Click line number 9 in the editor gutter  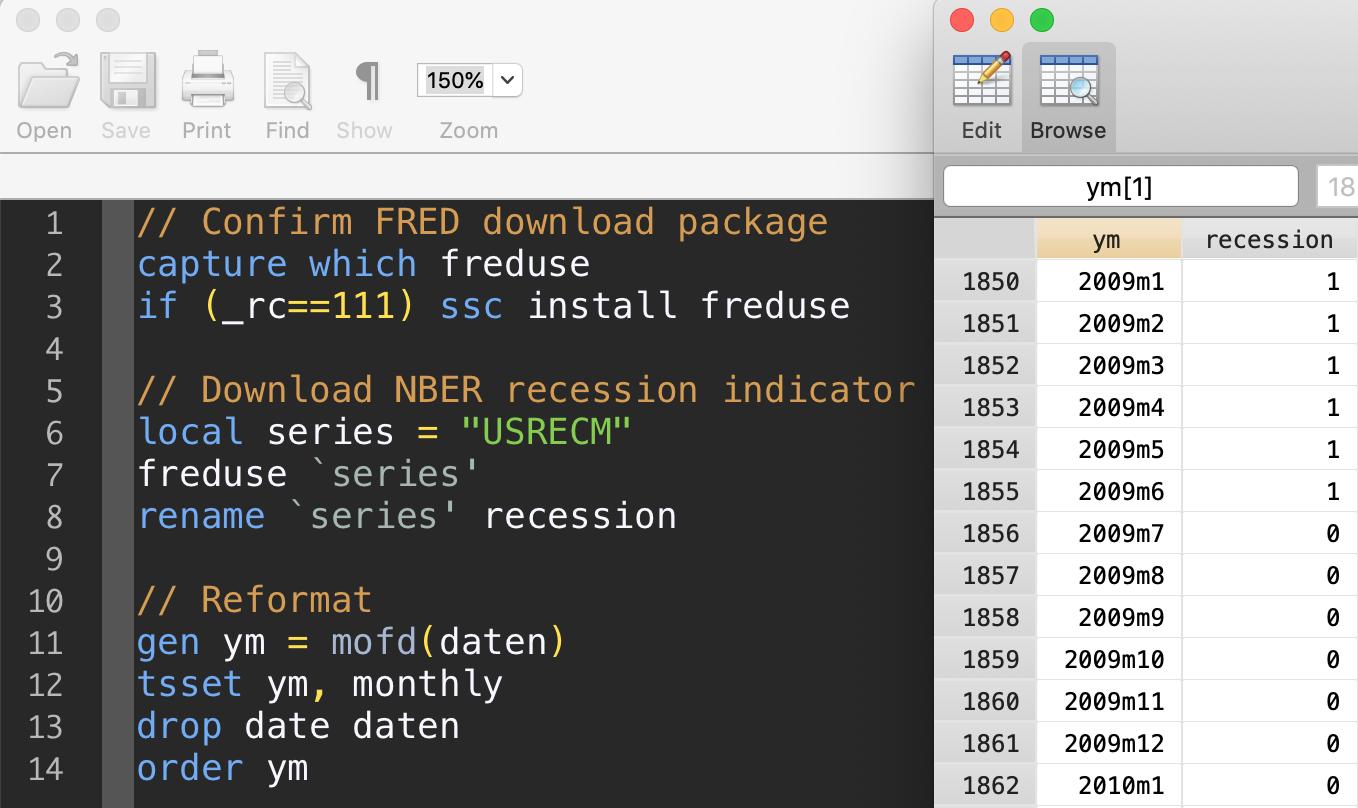coord(54,559)
